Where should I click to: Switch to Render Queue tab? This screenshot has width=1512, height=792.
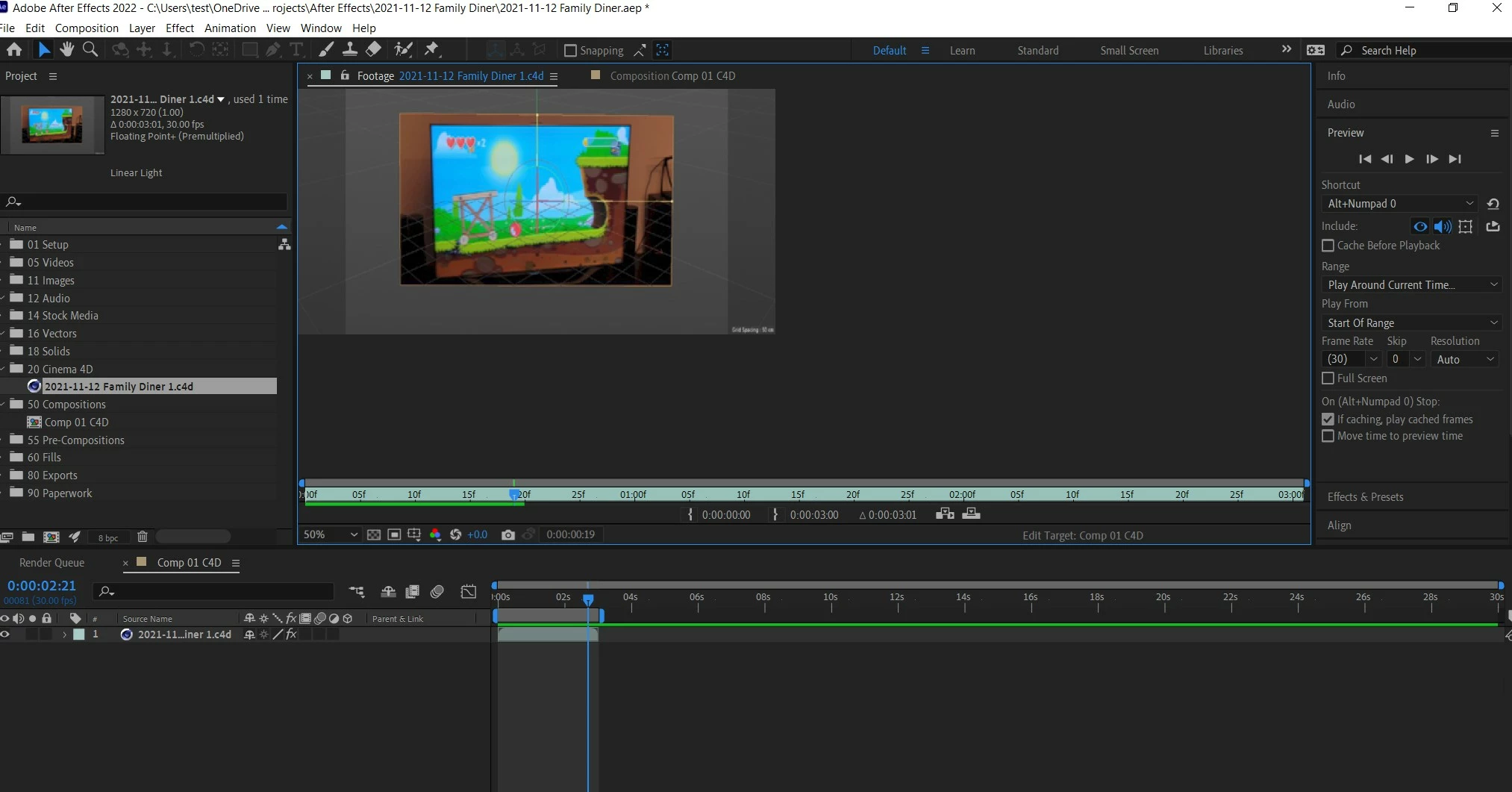coord(51,563)
